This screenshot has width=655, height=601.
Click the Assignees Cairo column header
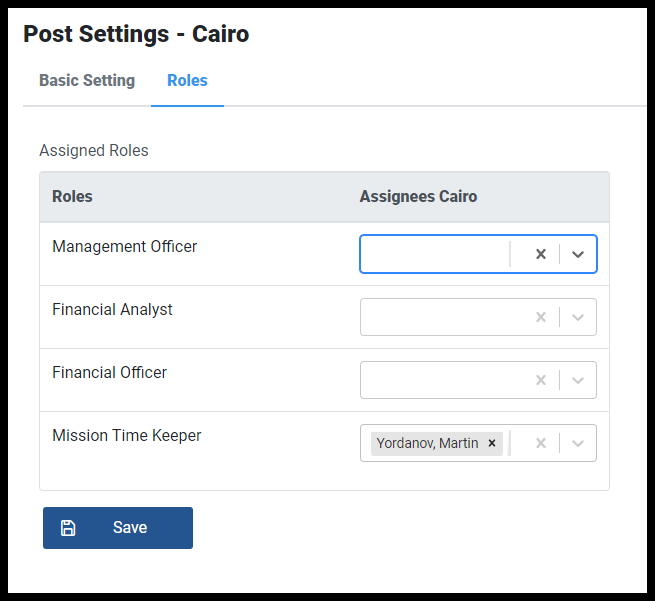(418, 196)
